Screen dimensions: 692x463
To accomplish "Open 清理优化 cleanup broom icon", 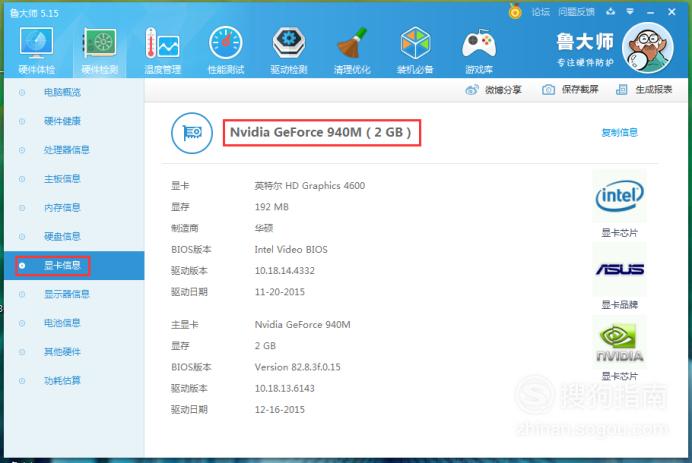I will tap(352, 50).
